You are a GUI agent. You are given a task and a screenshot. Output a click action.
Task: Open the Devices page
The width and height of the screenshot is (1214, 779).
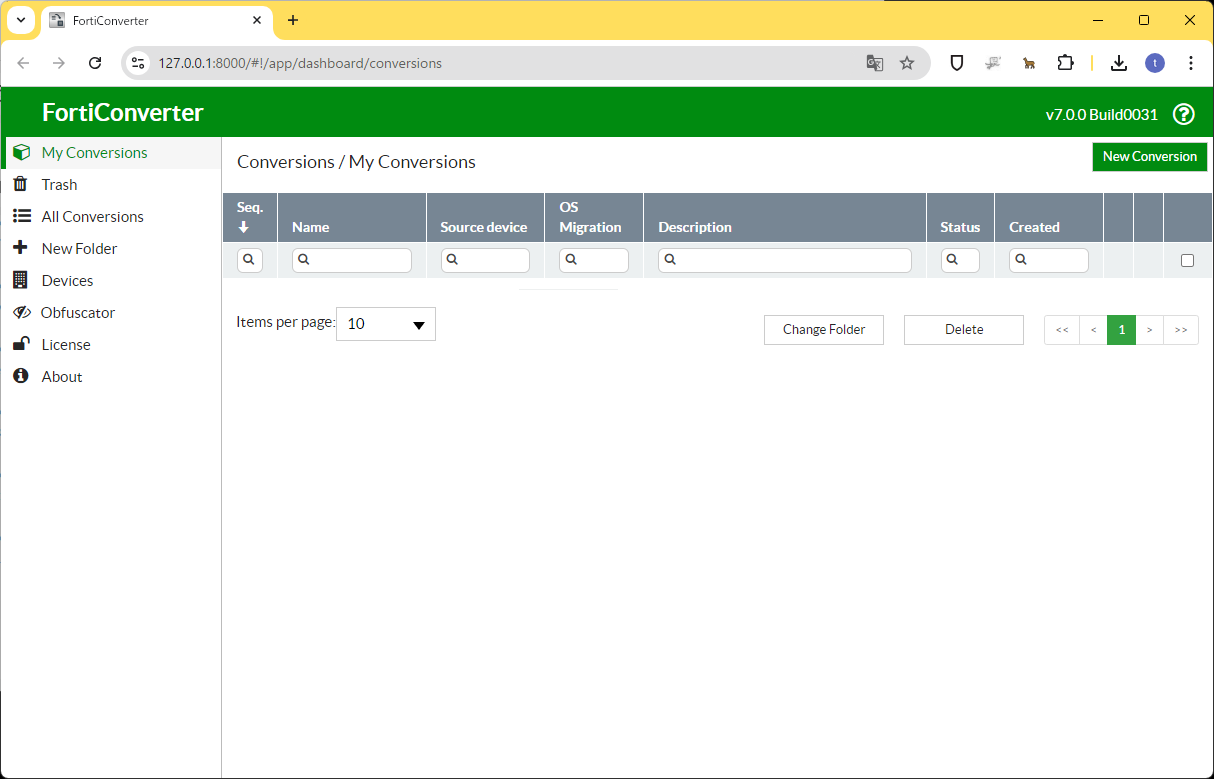click(x=67, y=281)
